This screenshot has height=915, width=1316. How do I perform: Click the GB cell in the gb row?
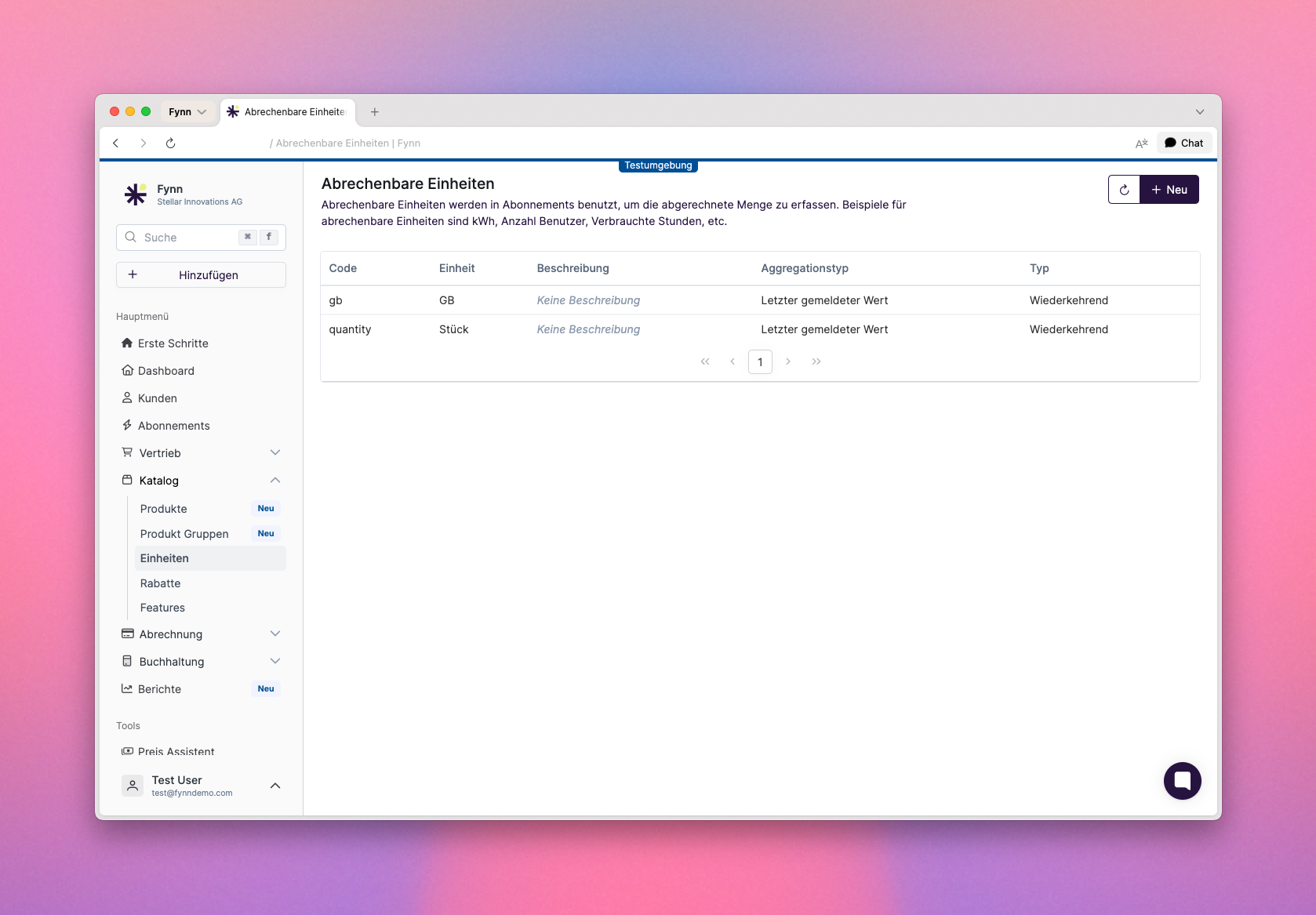coord(446,300)
